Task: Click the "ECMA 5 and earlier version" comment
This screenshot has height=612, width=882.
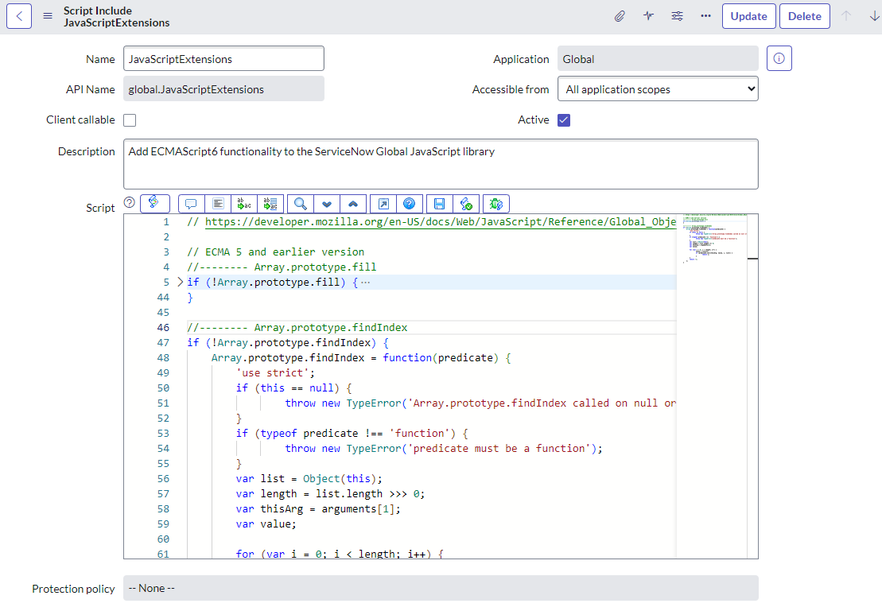Action: click(276, 252)
